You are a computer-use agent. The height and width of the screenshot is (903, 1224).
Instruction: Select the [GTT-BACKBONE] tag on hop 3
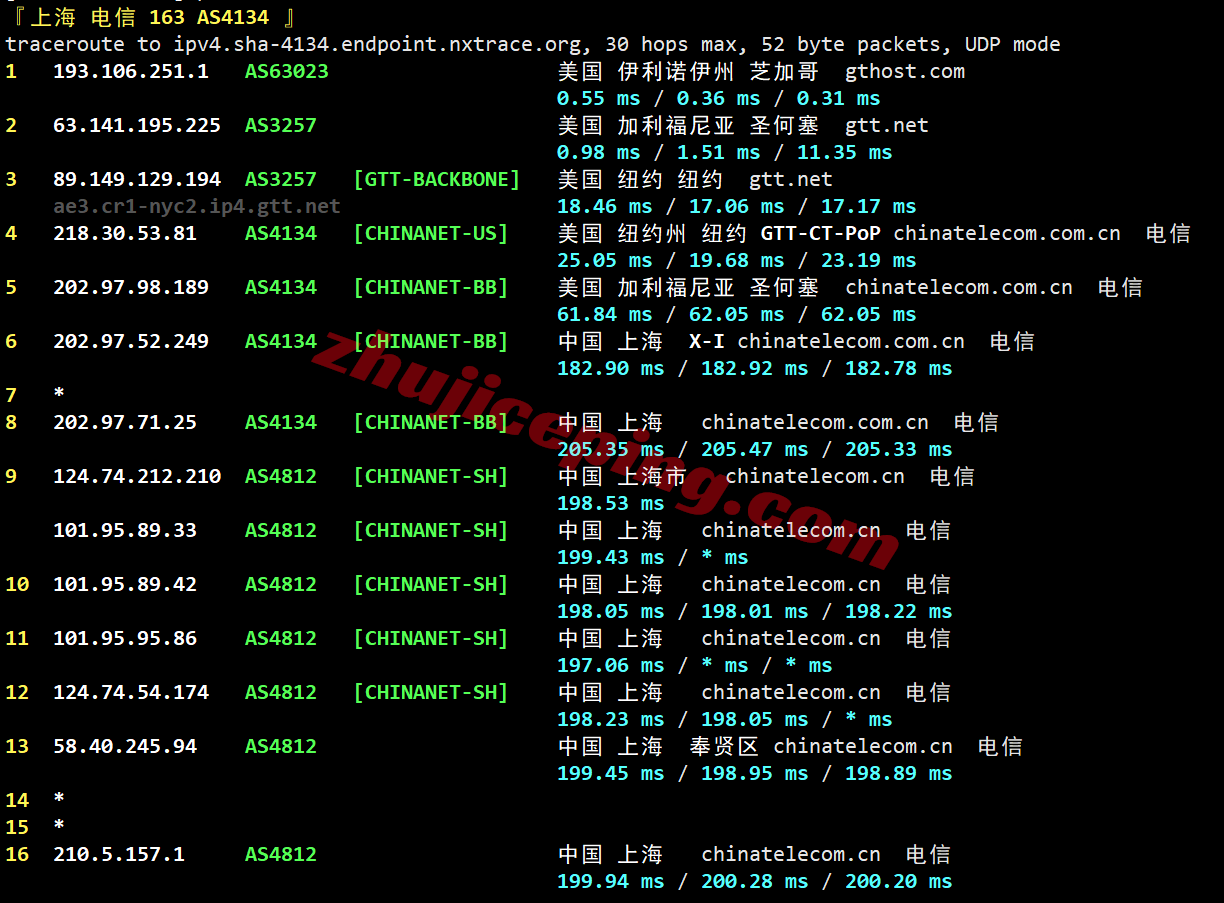[x=436, y=179]
